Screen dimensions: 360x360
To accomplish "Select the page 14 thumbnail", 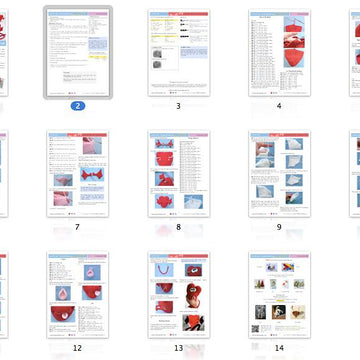I will (x=280, y=295).
